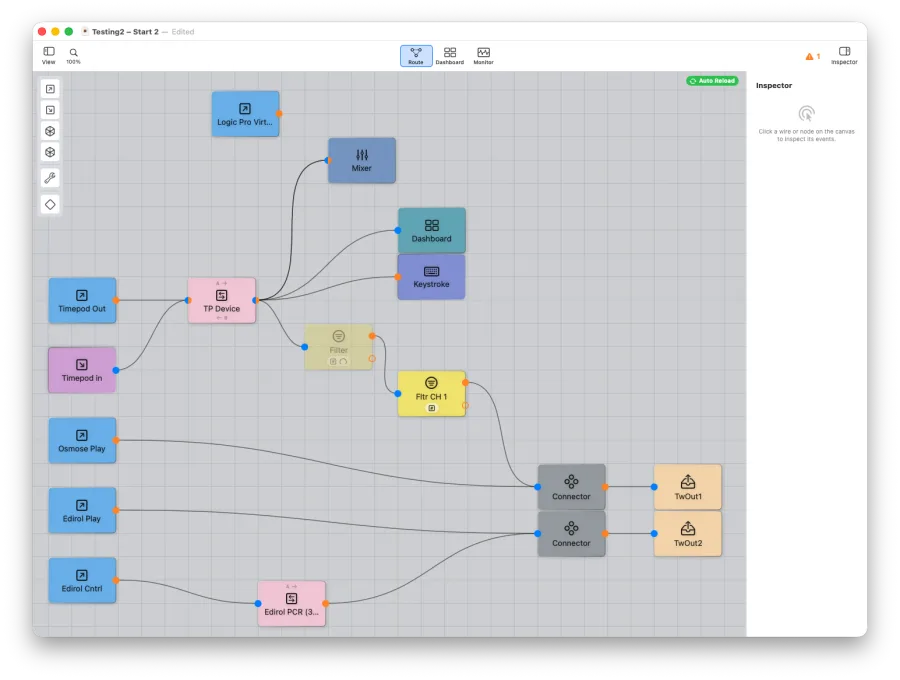Click the diamond shape palette button

coord(51,204)
